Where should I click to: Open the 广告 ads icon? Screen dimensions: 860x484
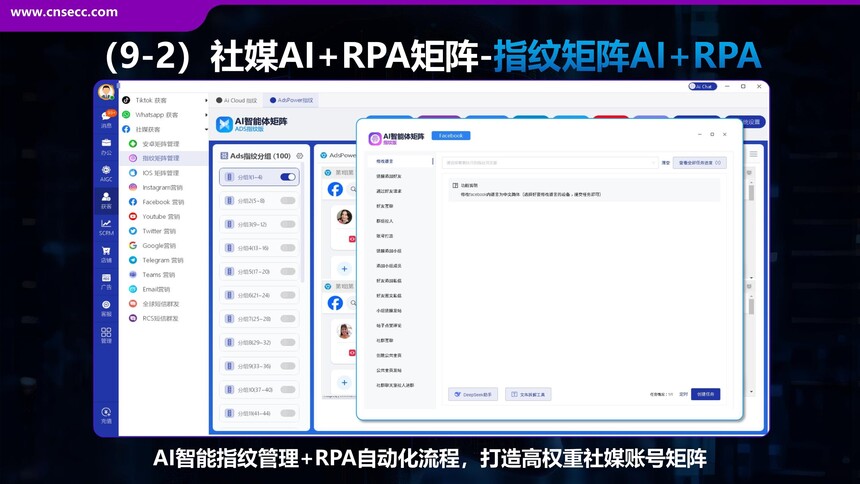(106, 281)
